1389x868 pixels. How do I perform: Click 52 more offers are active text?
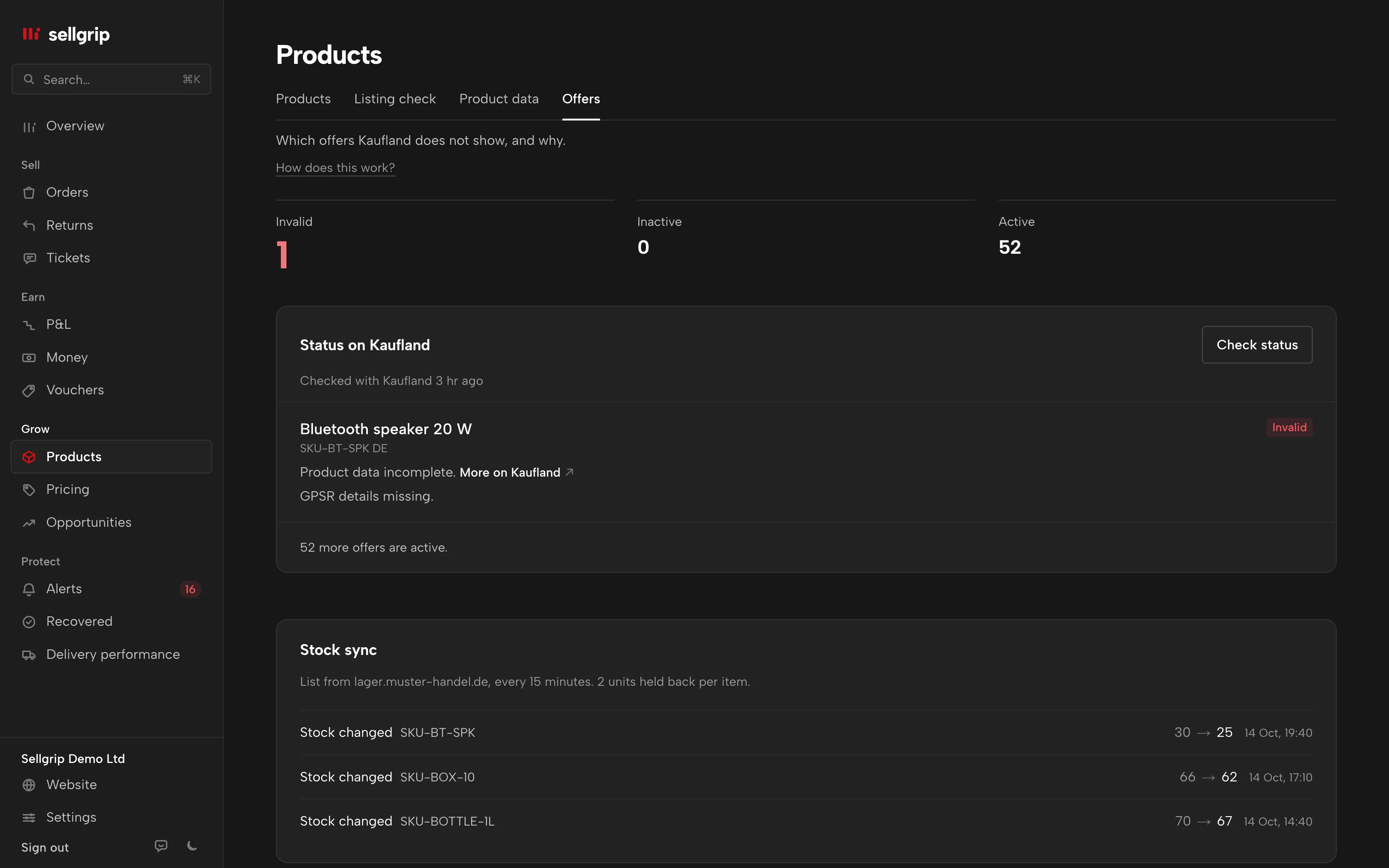click(x=374, y=548)
